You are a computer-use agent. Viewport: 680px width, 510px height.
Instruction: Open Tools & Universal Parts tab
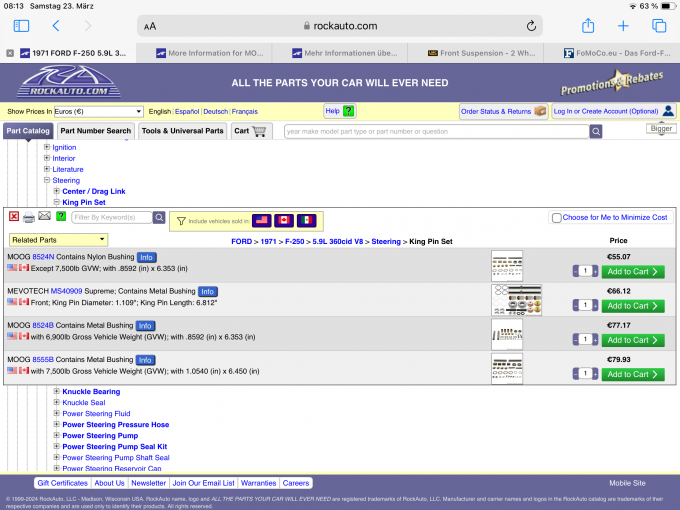(x=183, y=131)
